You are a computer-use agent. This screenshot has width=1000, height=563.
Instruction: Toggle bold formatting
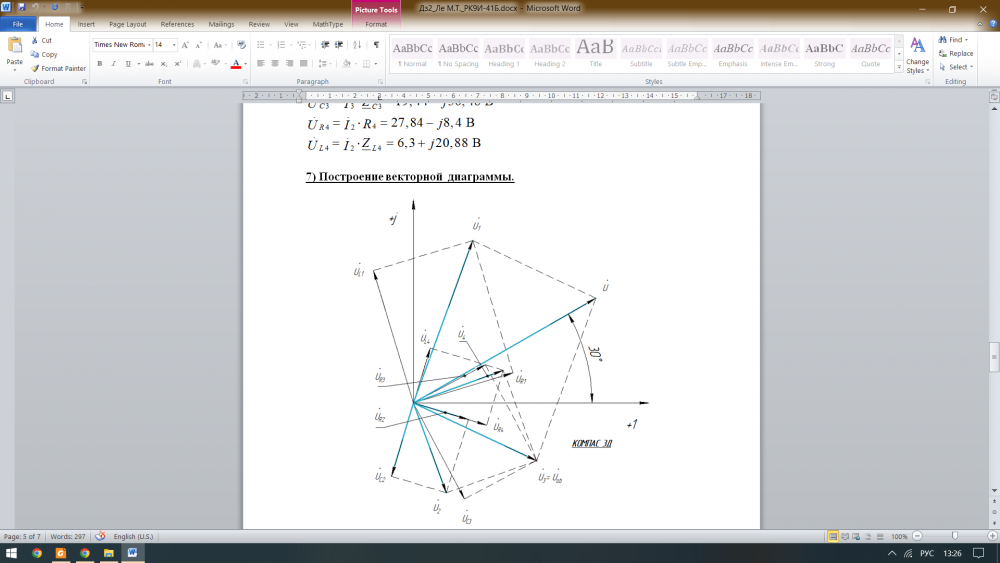(x=99, y=63)
